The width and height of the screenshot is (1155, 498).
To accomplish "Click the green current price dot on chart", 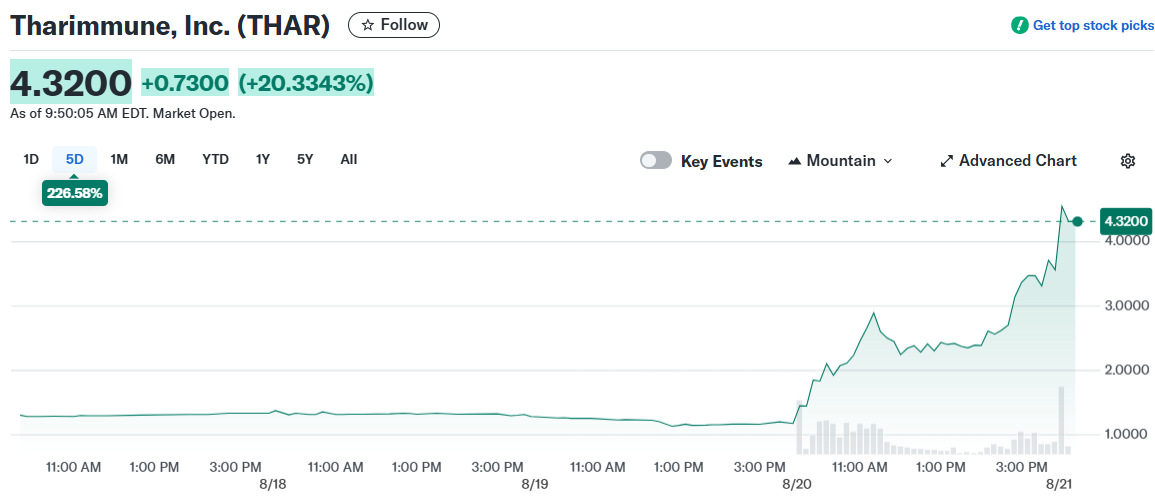I will 1078,221.
